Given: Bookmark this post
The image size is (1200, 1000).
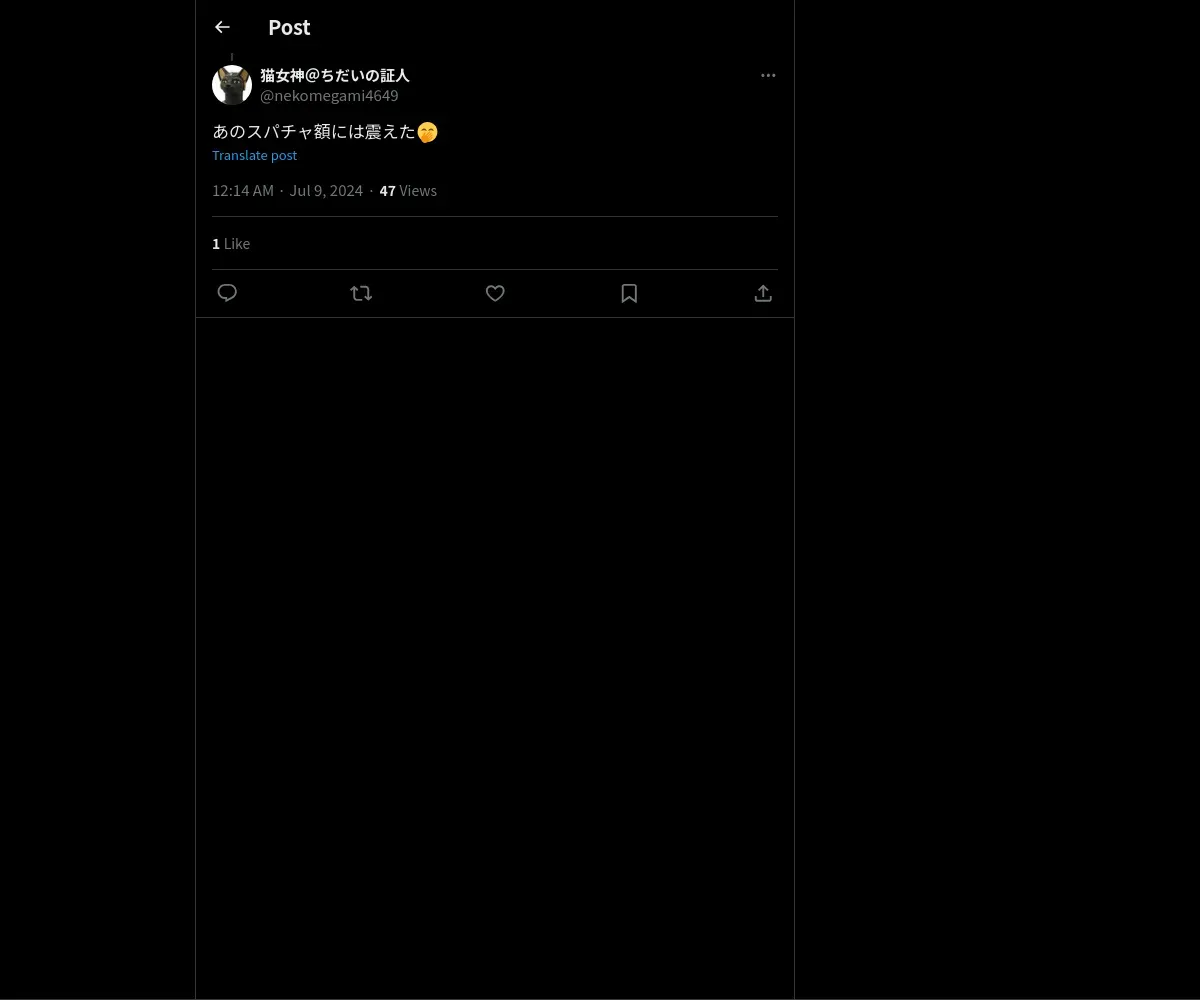Looking at the screenshot, I should coord(629,293).
